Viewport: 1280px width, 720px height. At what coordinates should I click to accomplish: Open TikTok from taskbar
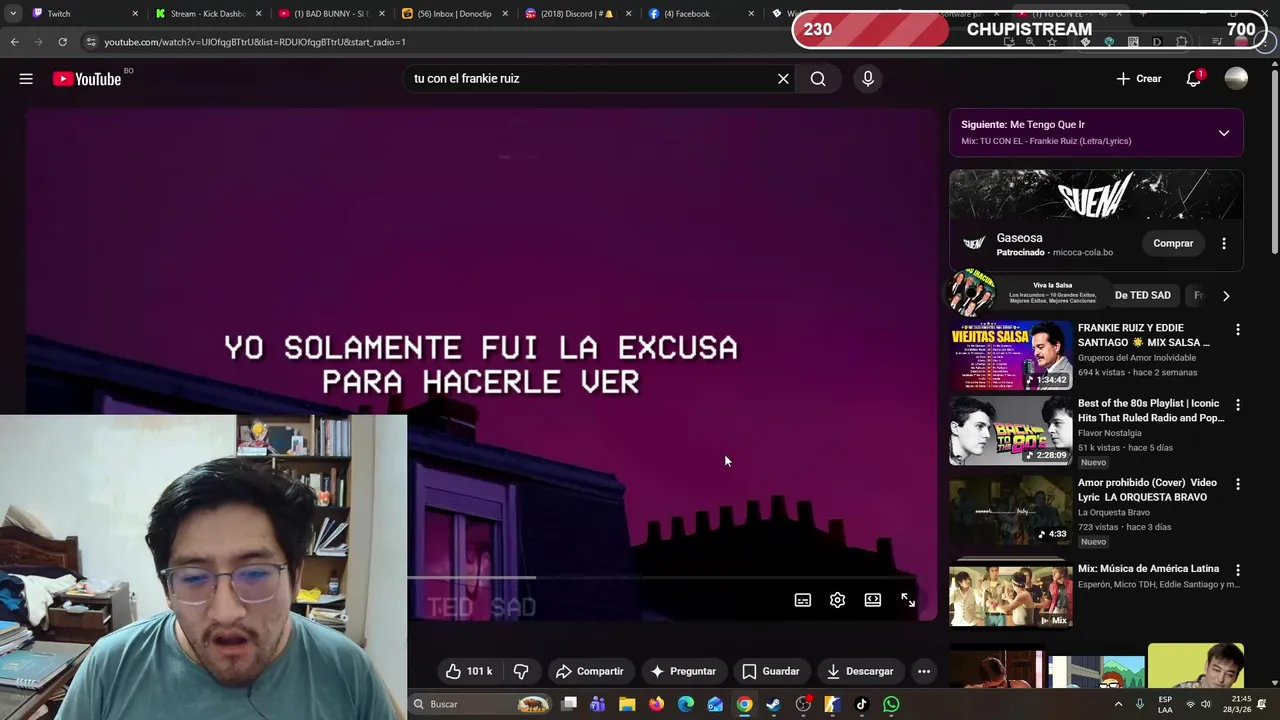coord(862,704)
